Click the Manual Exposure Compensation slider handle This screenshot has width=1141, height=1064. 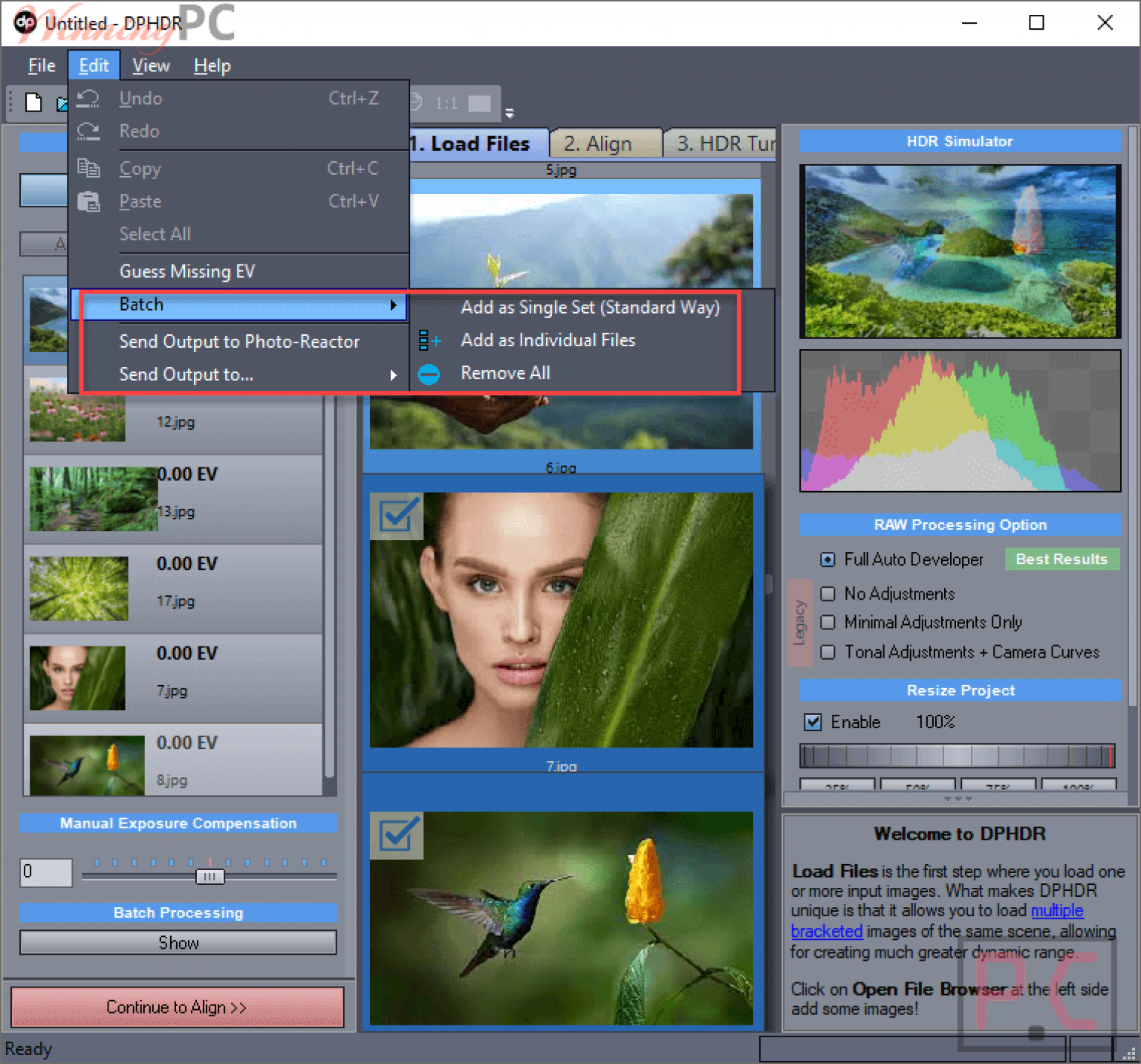click(209, 877)
